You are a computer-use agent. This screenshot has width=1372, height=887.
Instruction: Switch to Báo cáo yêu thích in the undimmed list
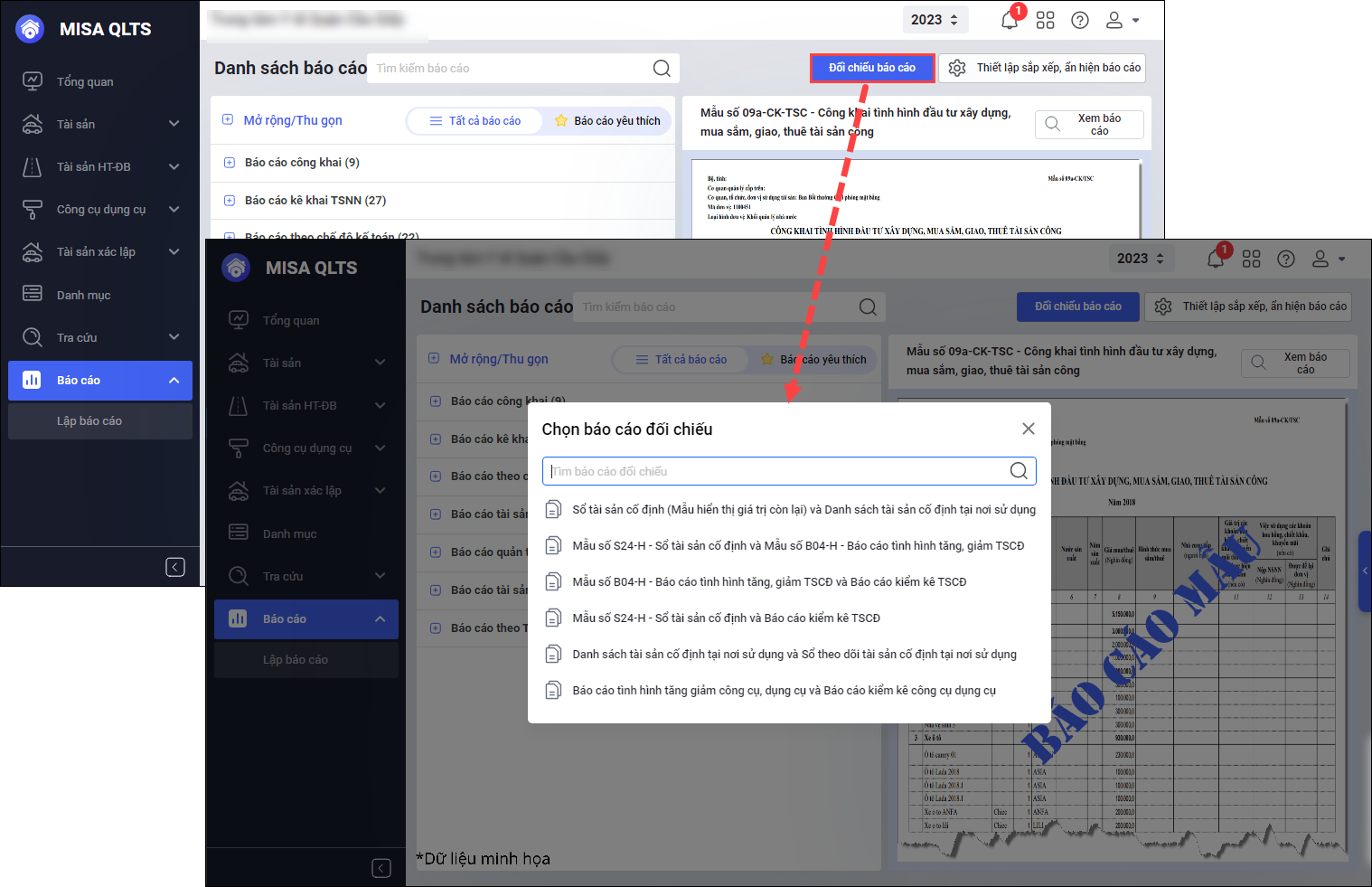coord(607,121)
